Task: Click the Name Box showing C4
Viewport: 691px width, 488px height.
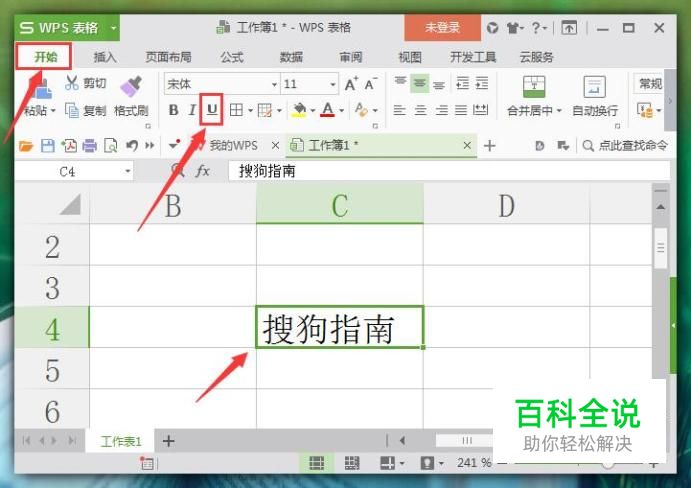Action: pyautogui.click(x=74, y=171)
